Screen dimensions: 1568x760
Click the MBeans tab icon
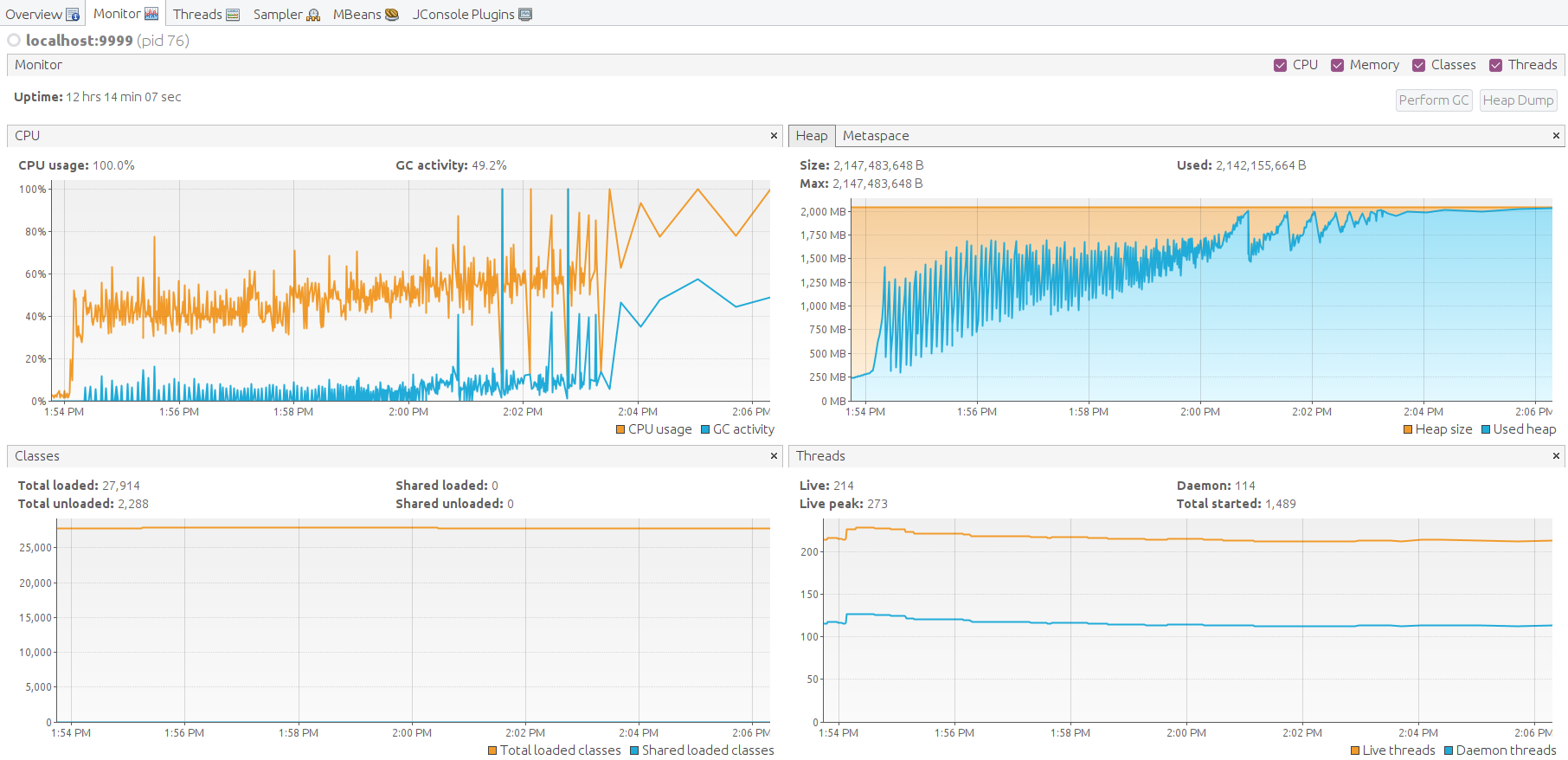pos(392,15)
